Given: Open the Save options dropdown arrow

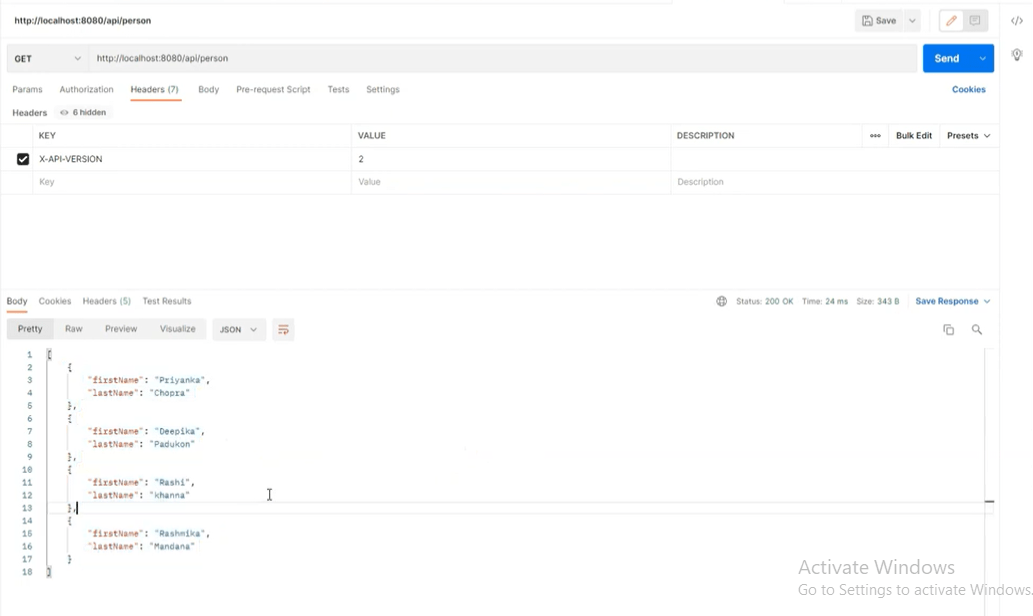Looking at the screenshot, I should coord(912,20).
